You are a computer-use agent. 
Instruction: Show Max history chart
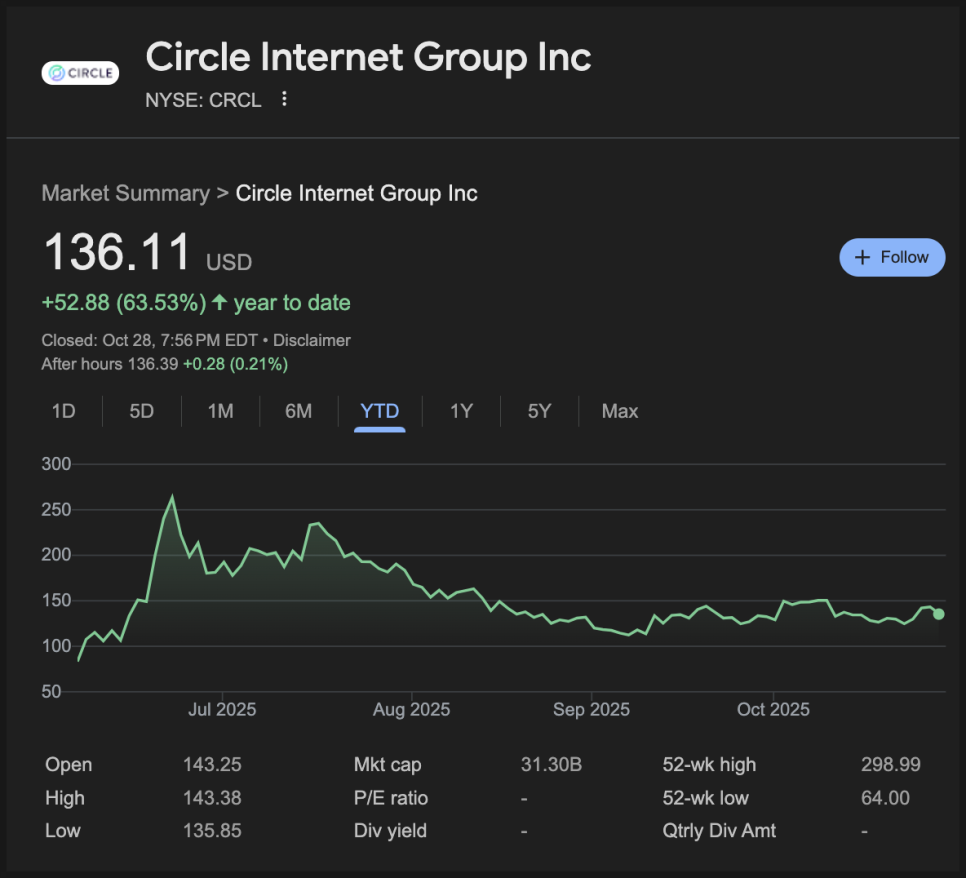click(620, 411)
